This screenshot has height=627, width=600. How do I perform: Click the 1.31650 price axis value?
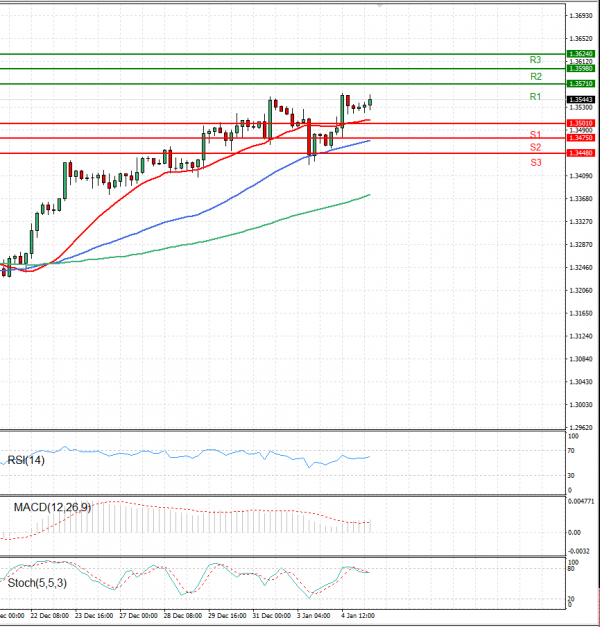click(581, 313)
